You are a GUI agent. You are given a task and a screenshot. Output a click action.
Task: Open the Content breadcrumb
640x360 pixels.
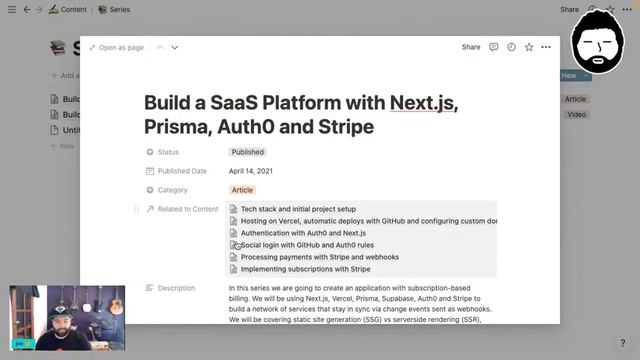pyautogui.click(x=68, y=9)
